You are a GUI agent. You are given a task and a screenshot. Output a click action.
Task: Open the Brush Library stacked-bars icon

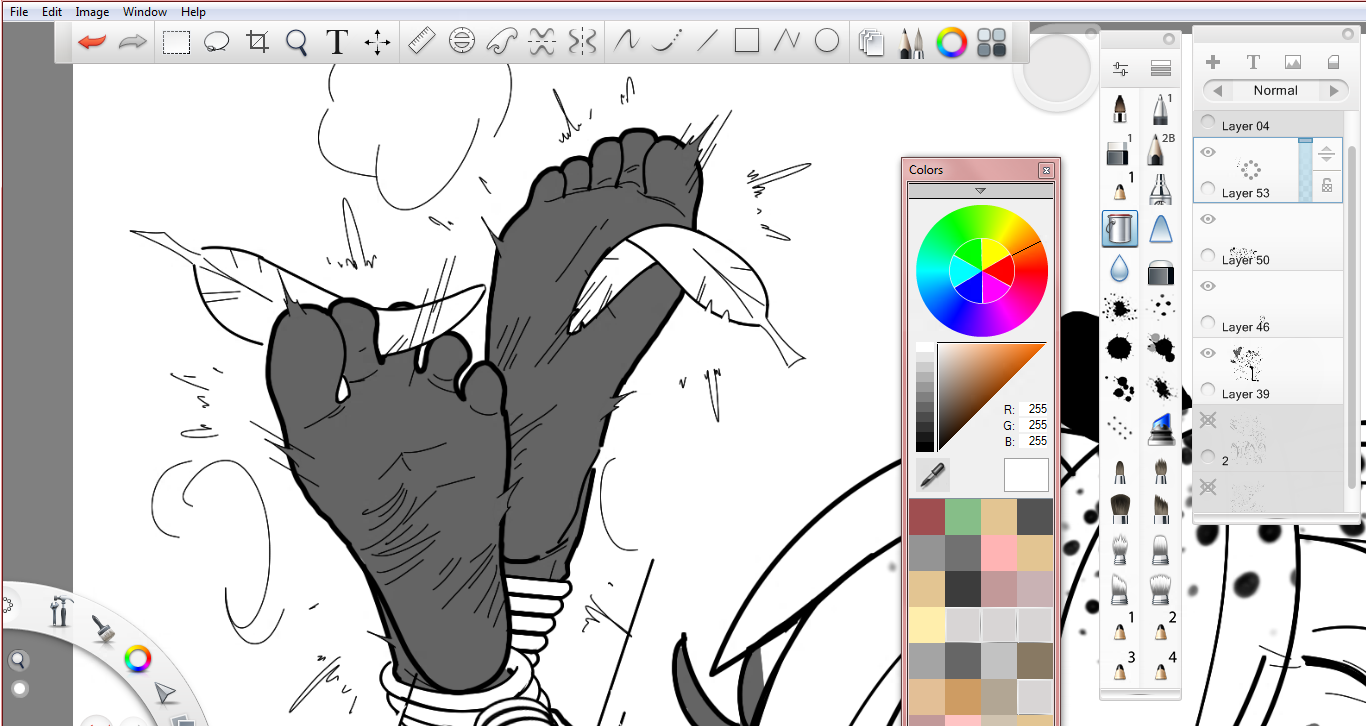[x=1160, y=69]
